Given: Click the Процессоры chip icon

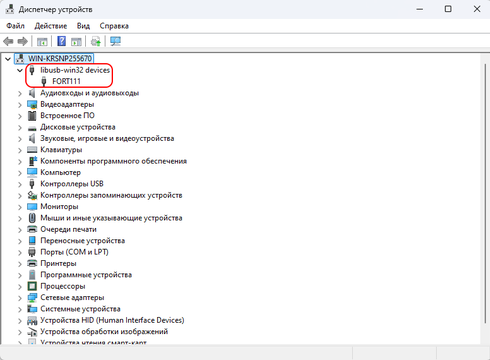Looking at the screenshot, I should 32,286.
